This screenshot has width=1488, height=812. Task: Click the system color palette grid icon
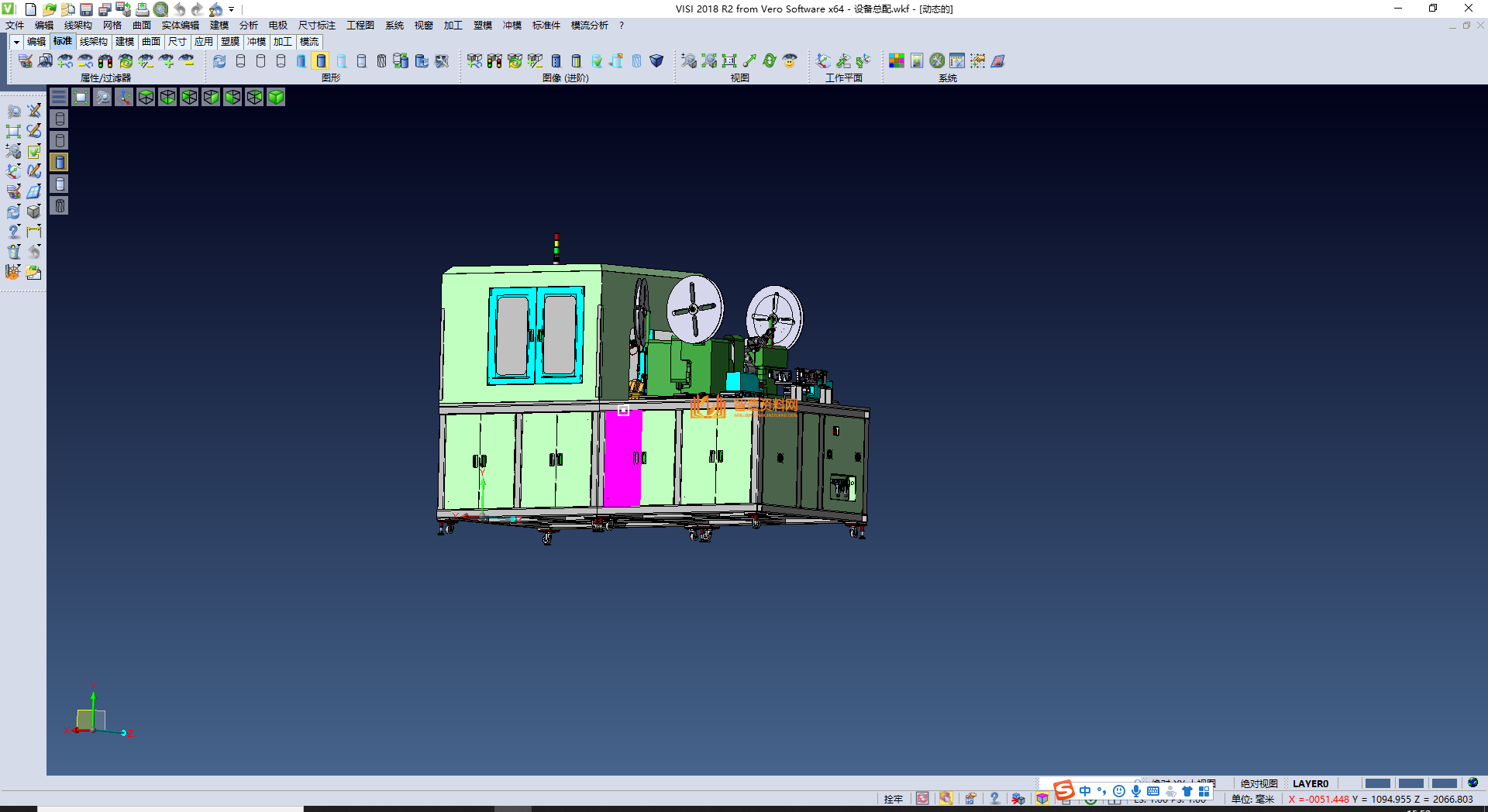(x=897, y=60)
